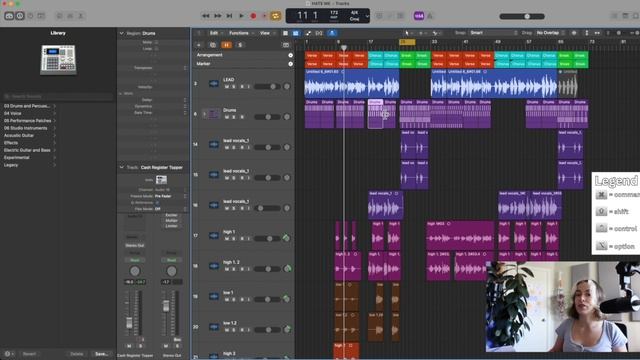Click Go to Beginning transport button

tap(229, 16)
